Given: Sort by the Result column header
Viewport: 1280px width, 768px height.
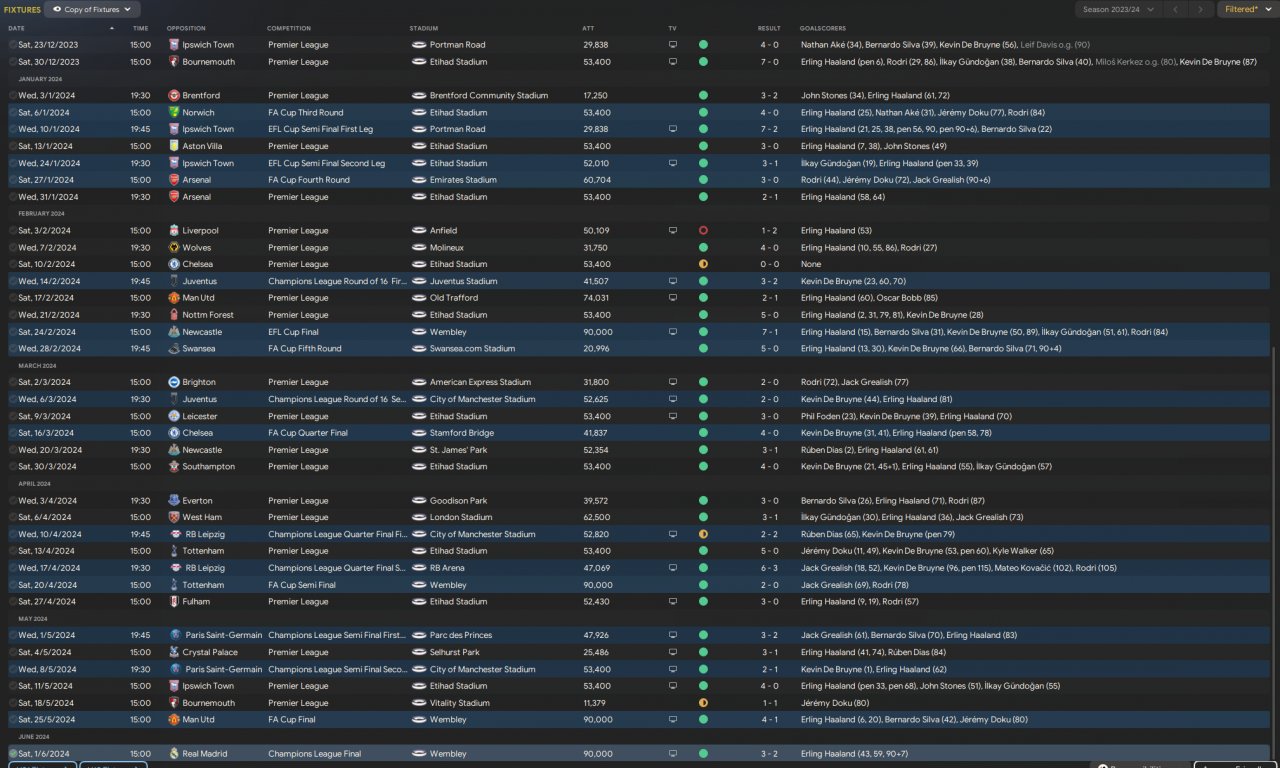Looking at the screenshot, I should coord(769,28).
